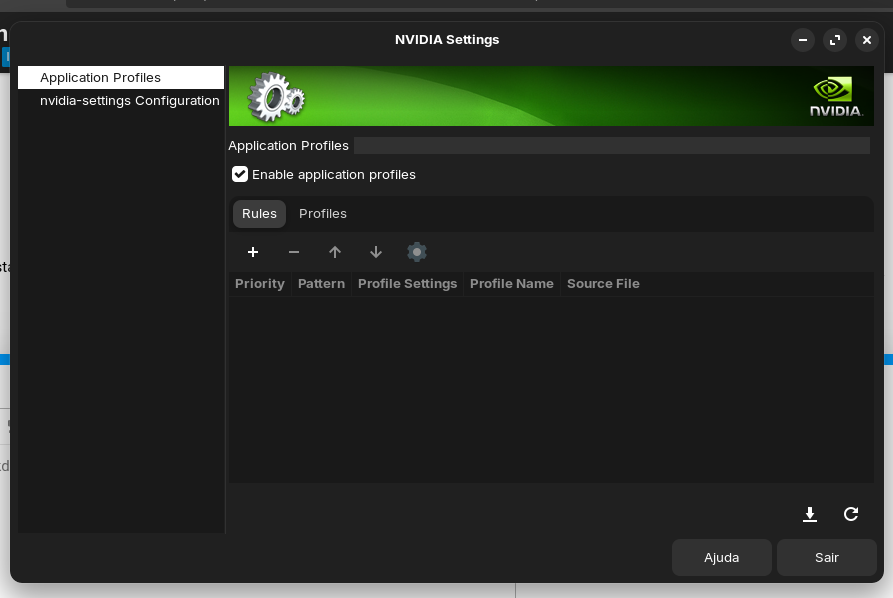Click the up arrow to raise rule priority
Viewport: 893px width, 598px height.
pyautogui.click(x=335, y=252)
